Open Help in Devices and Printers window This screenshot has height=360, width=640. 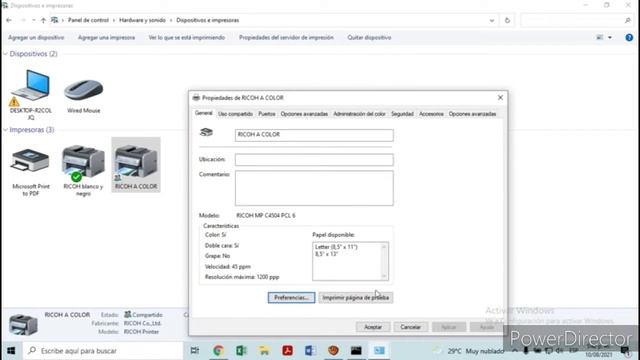point(629,38)
